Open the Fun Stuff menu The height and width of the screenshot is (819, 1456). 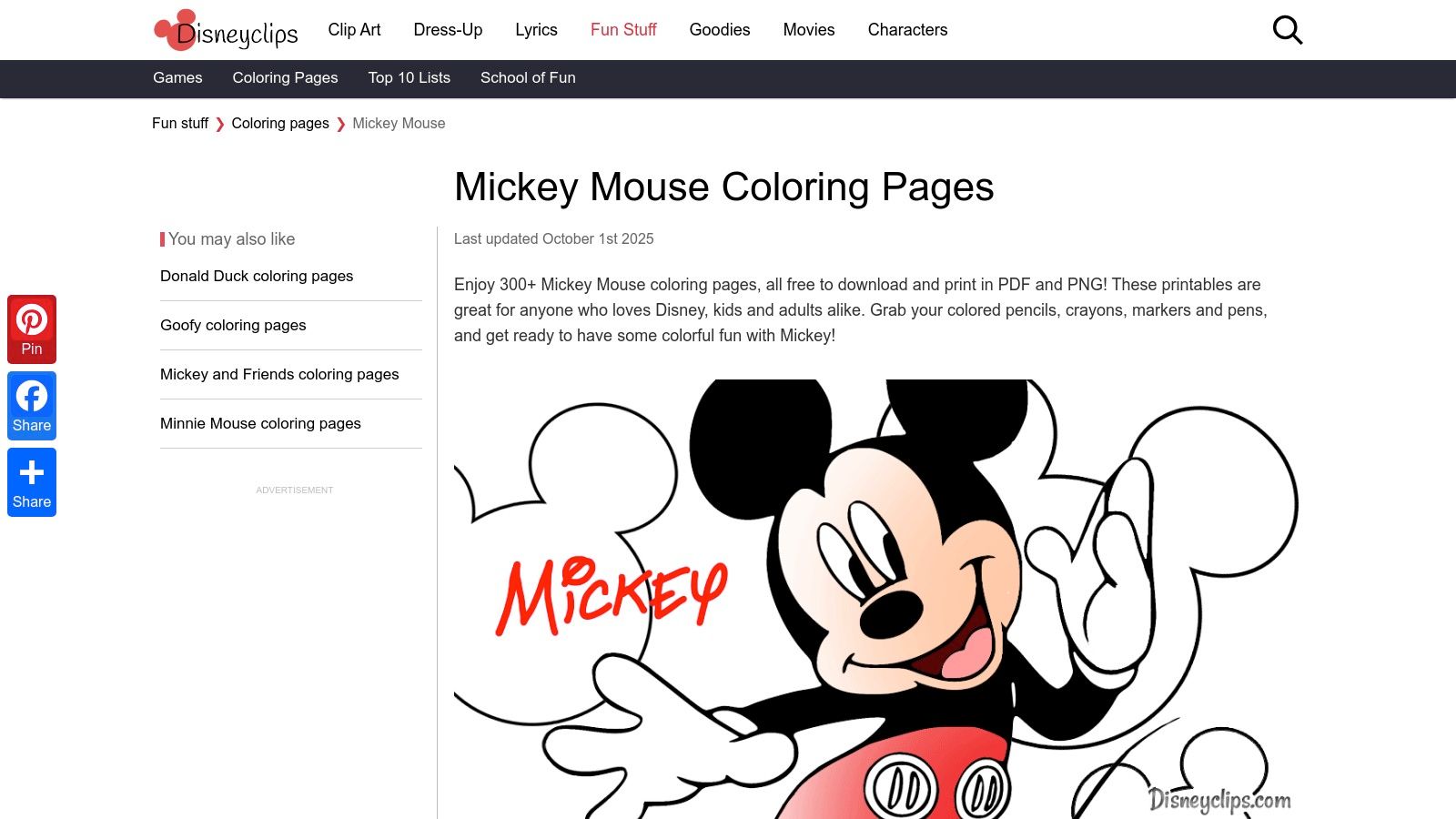(622, 29)
